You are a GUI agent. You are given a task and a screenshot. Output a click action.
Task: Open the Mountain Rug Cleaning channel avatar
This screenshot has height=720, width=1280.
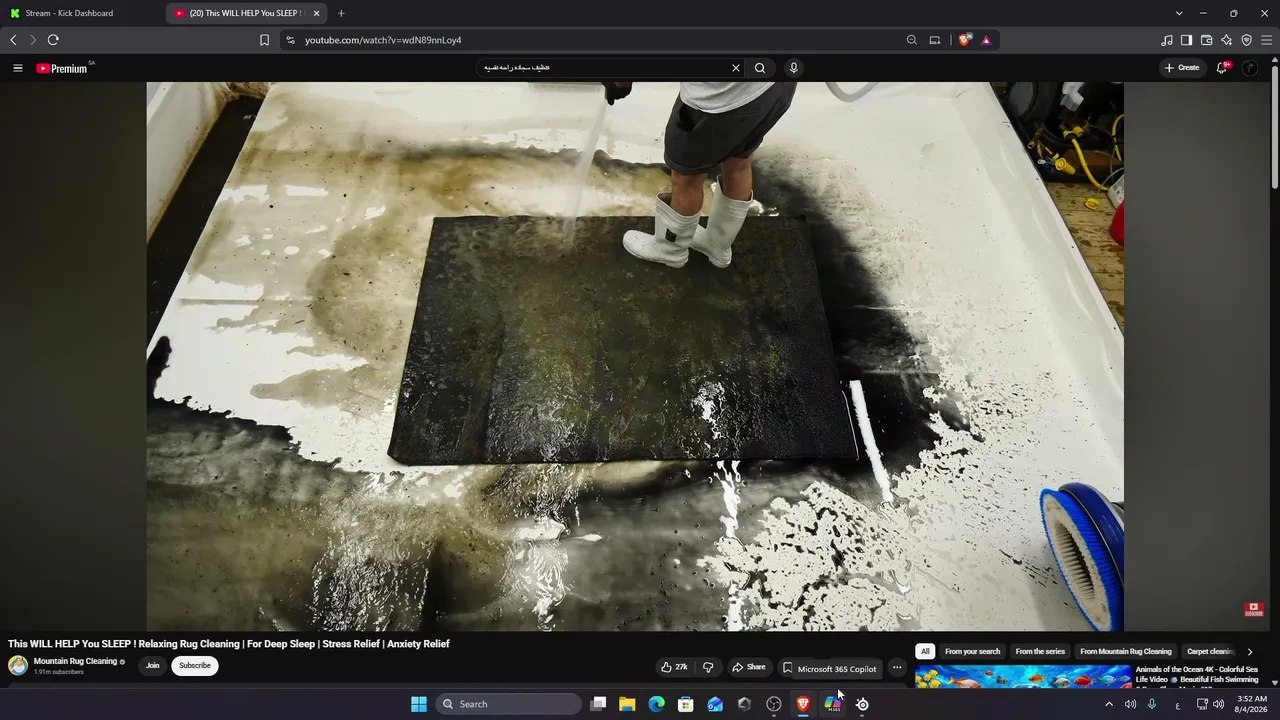point(18,666)
